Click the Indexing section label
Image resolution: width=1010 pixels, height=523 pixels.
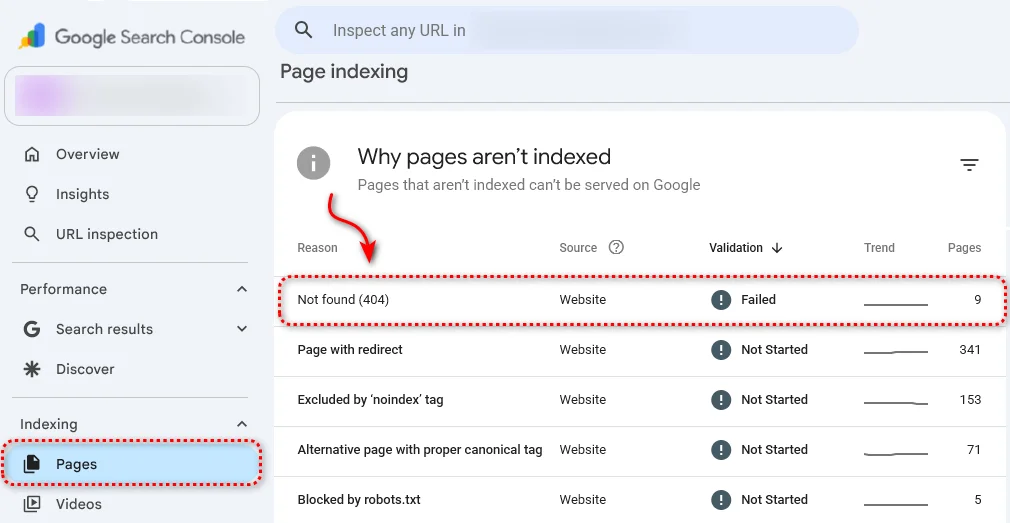[48, 424]
